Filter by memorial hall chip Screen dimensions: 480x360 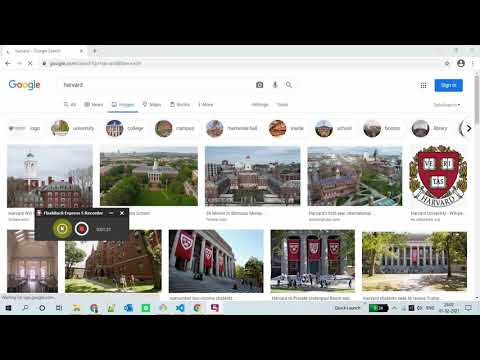(232, 128)
